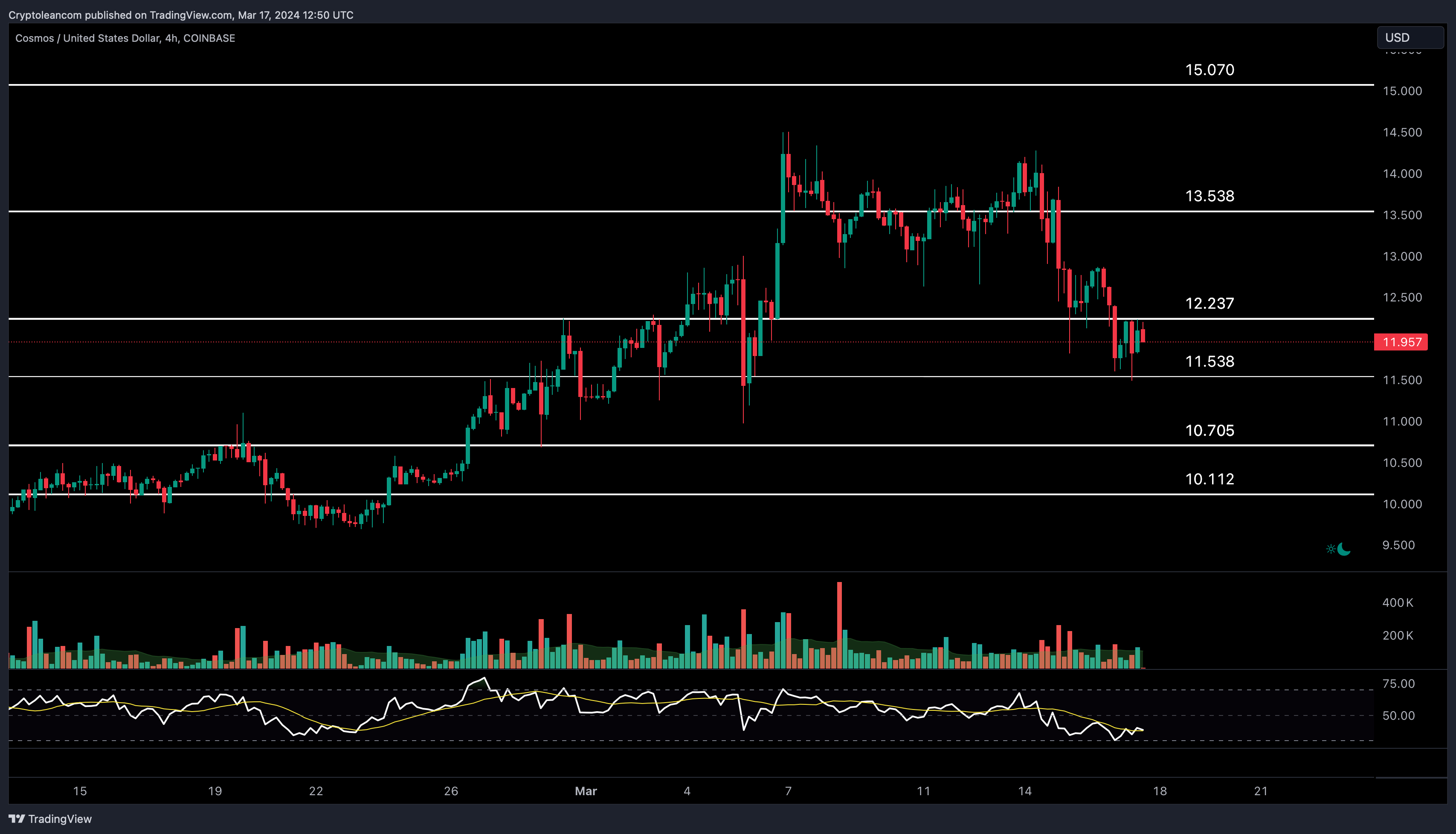1456x834 pixels.
Task: Click the 11.538 level label
Action: coord(1209,362)
